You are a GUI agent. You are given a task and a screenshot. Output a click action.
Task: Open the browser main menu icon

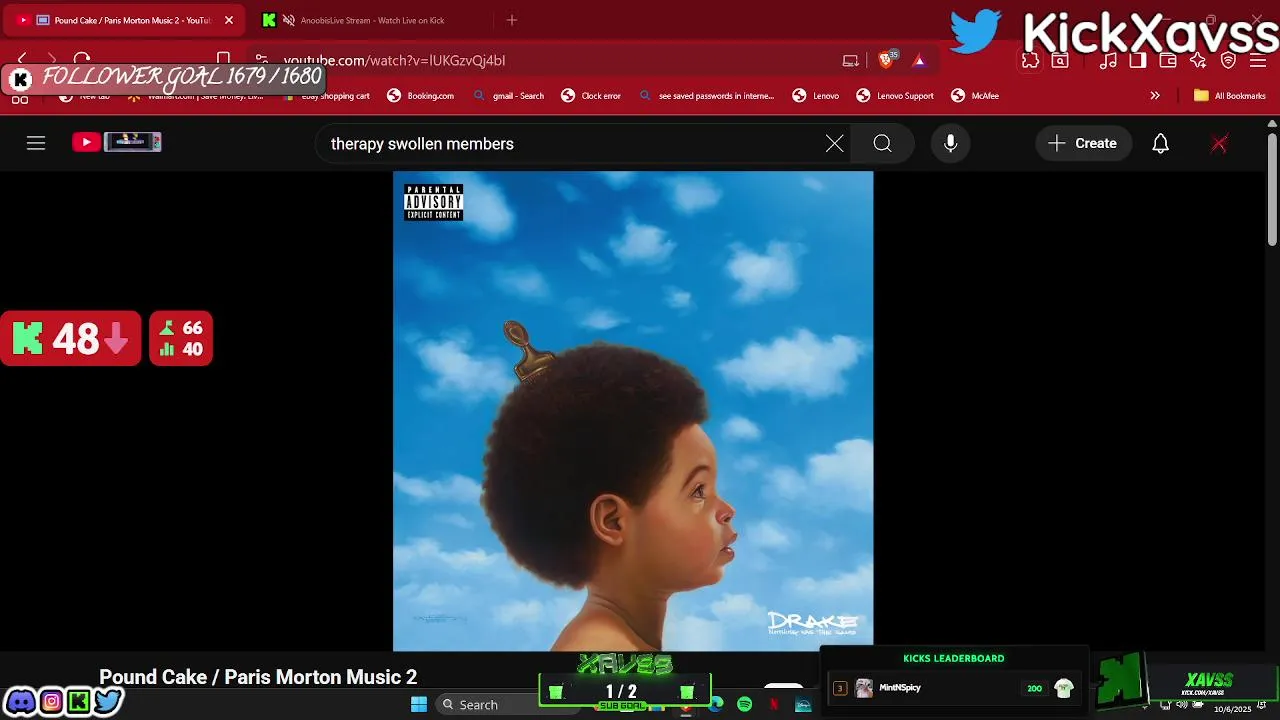point(1259,60)
